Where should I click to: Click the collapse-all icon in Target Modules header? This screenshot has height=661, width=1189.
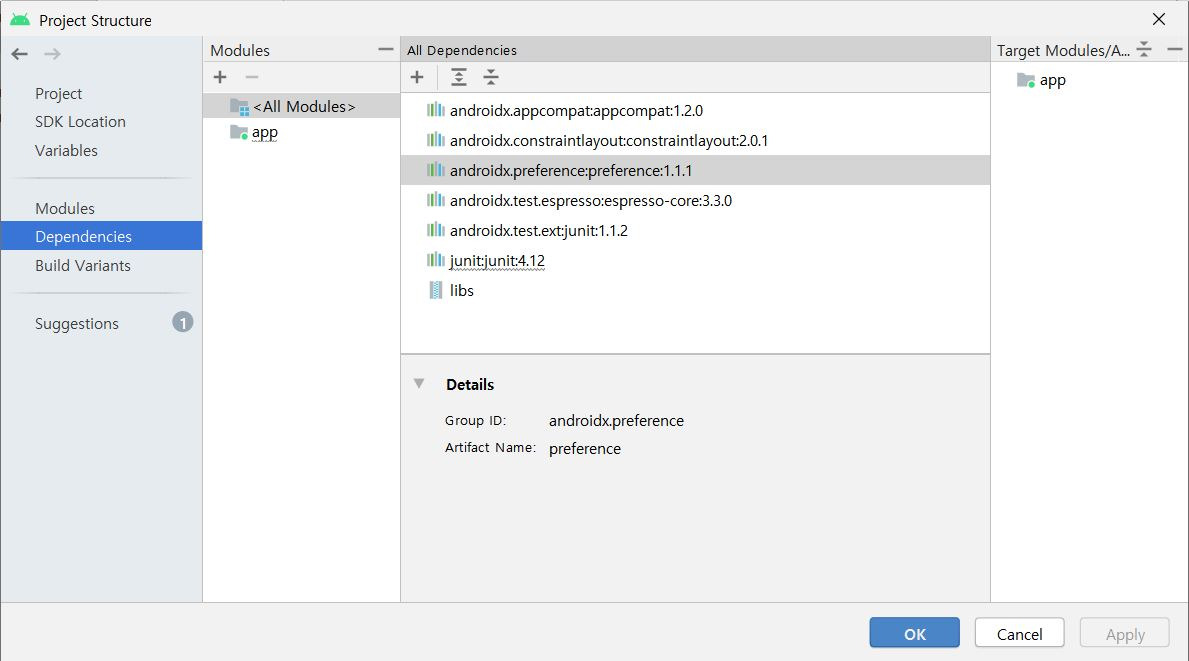(1143, 48)
